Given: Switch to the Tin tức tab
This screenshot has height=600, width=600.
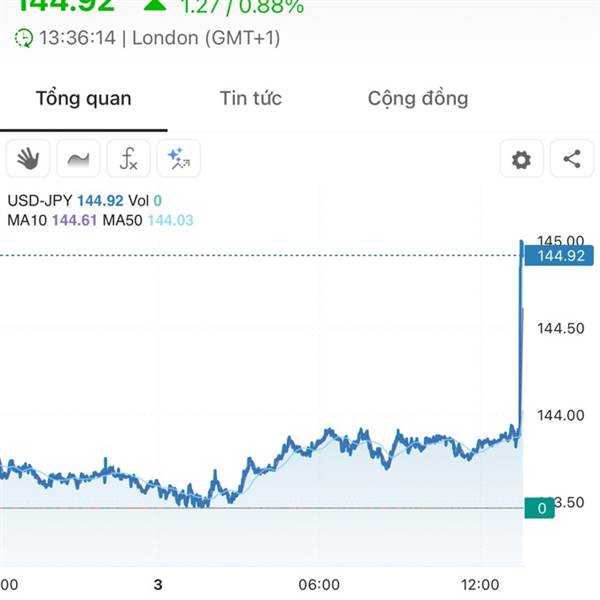Looking at the screenshot, I should click(x=251, y=98).
